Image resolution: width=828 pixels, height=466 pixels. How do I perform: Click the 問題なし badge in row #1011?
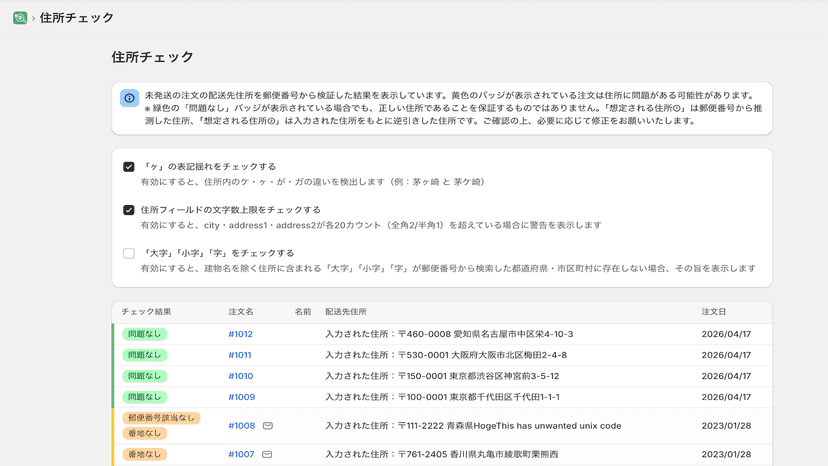145,355
